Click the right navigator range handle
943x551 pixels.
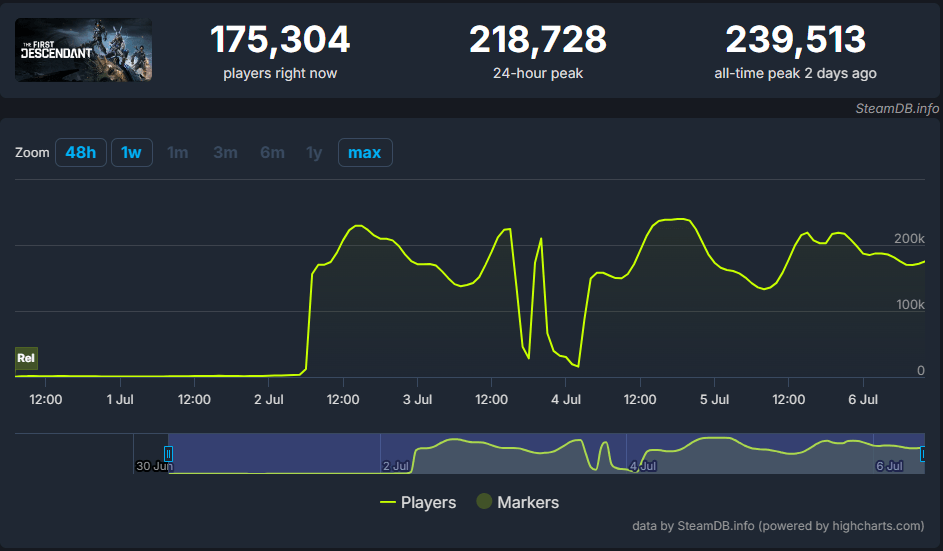[x=922, y=454]
